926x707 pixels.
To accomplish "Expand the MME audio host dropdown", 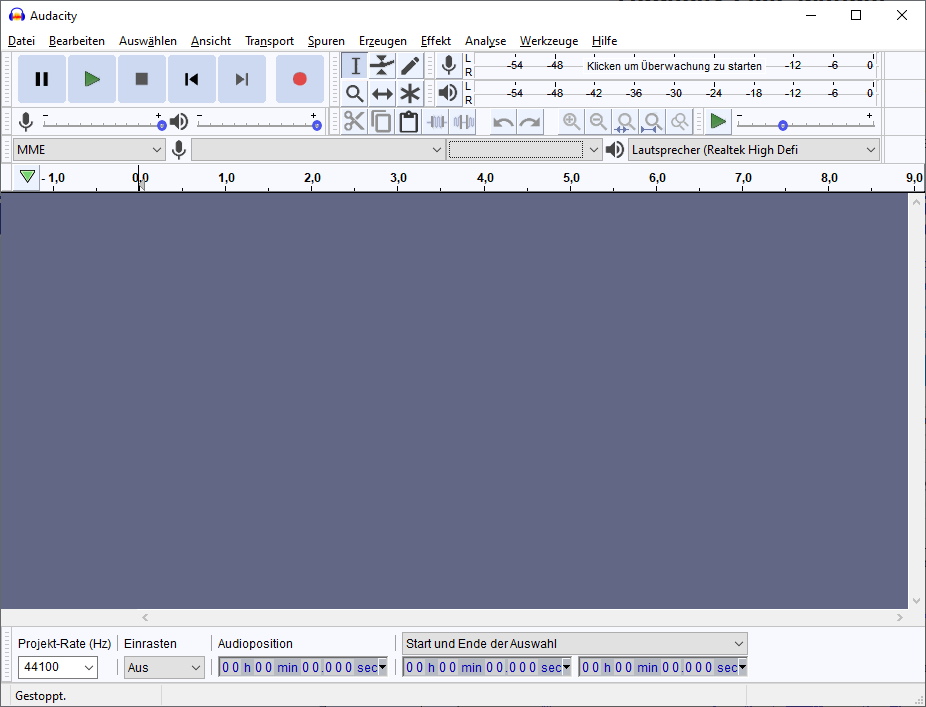I will pyautogui.click(x=89, y=150).
